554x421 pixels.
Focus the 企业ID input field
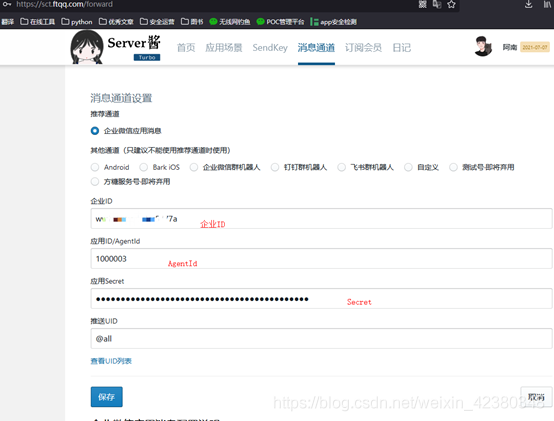pos(321,219)
